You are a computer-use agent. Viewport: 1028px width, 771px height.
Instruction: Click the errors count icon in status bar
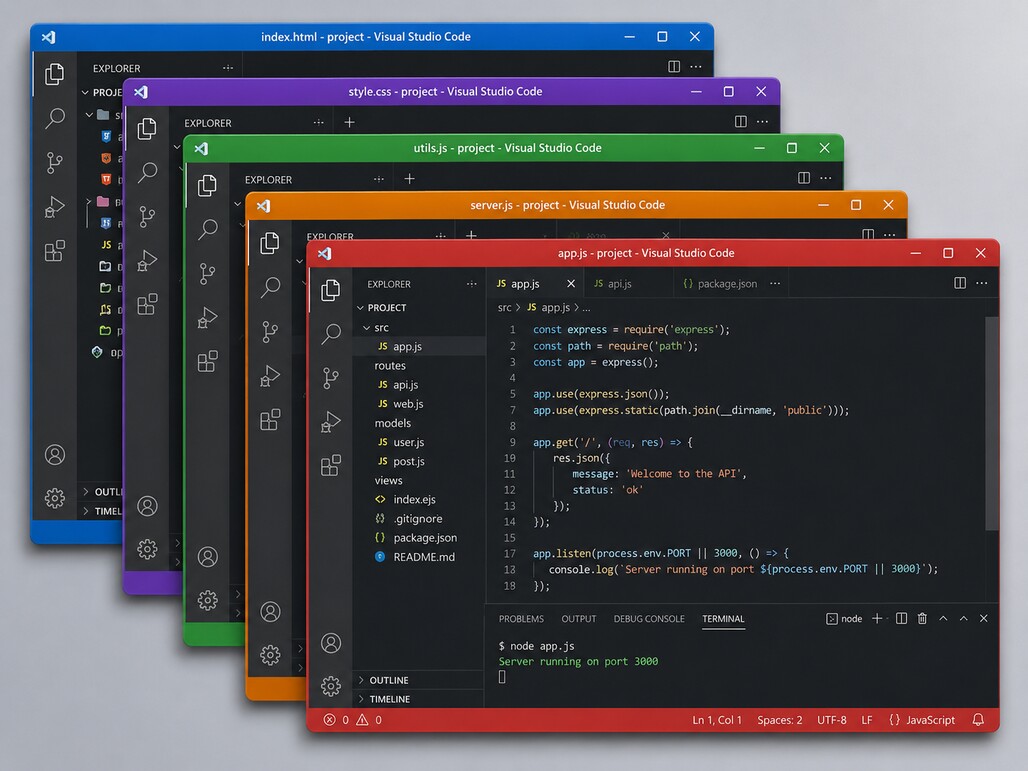pyautogui.click(x=330, y=720)
